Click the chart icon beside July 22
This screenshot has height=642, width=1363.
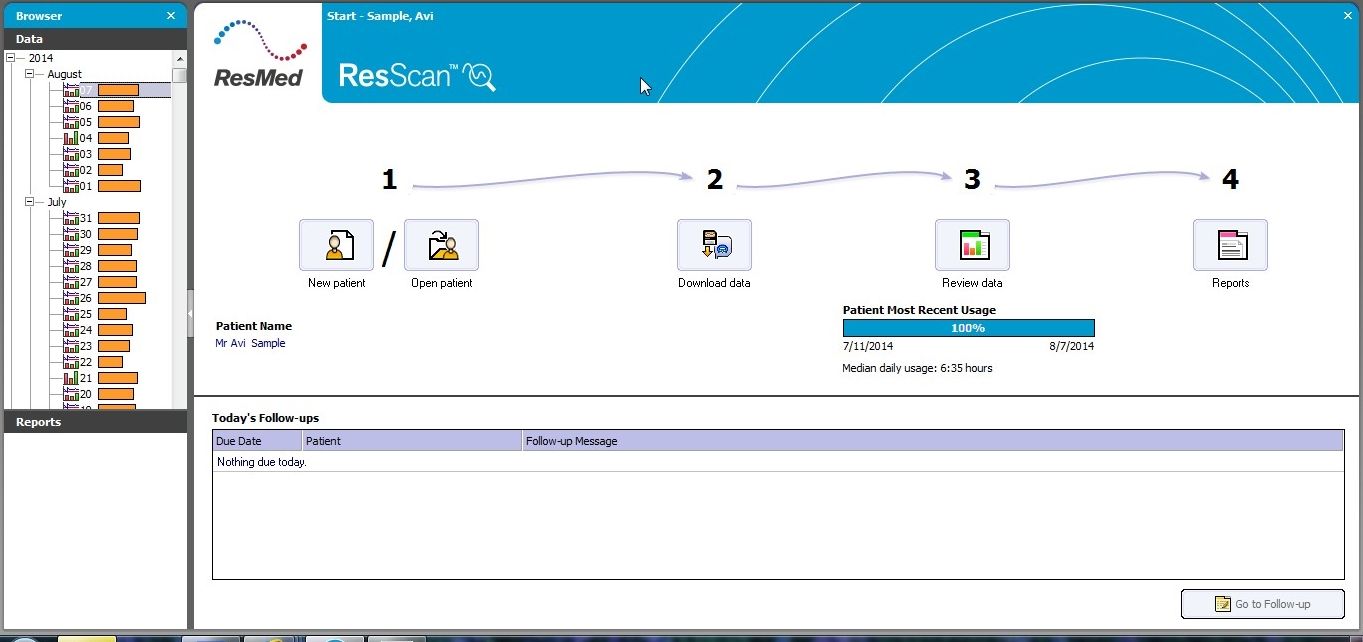point(71,362)
